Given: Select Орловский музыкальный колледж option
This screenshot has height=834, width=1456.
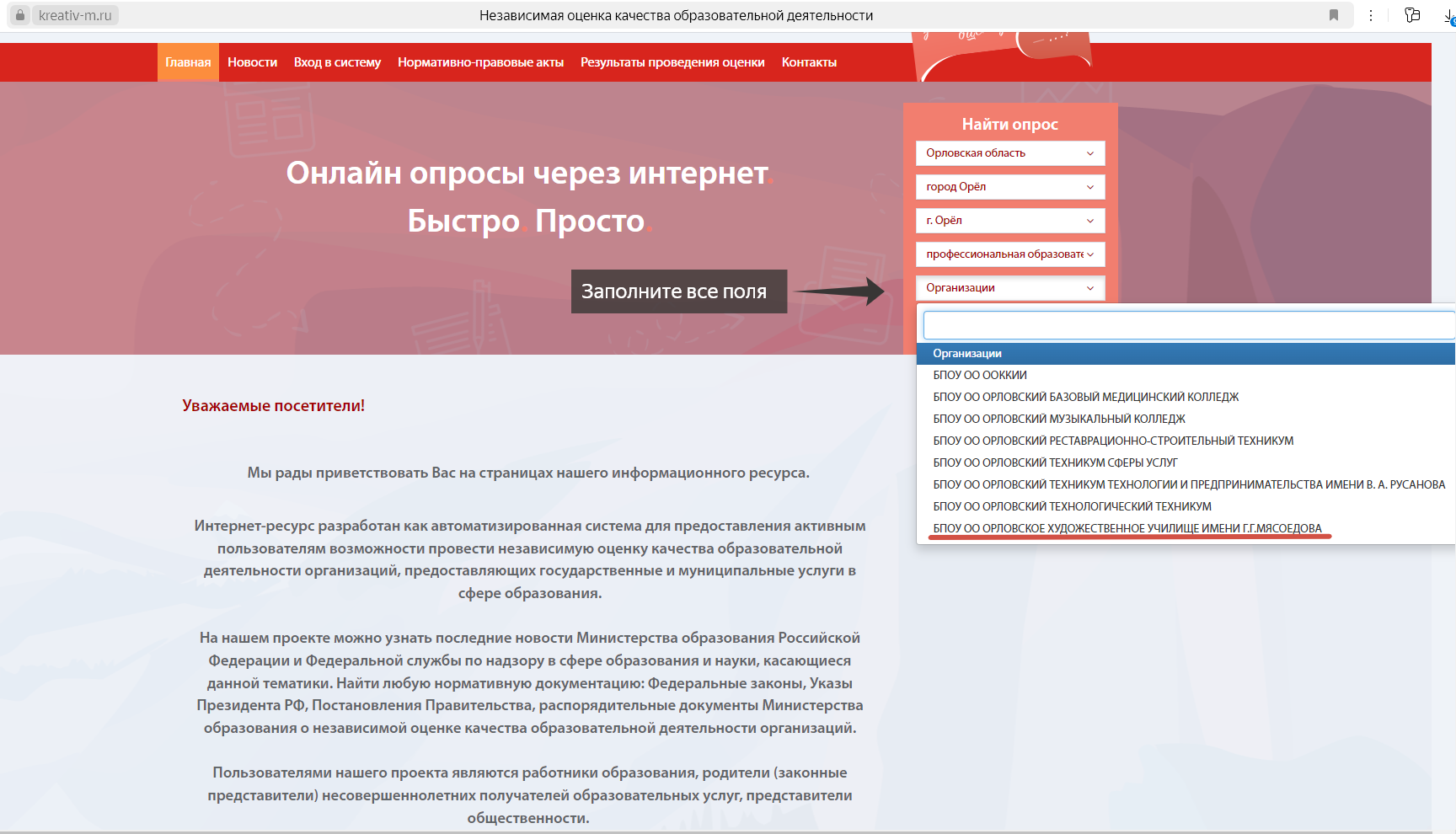Looking at the screenshot, I should click(x=1186, y=420).
